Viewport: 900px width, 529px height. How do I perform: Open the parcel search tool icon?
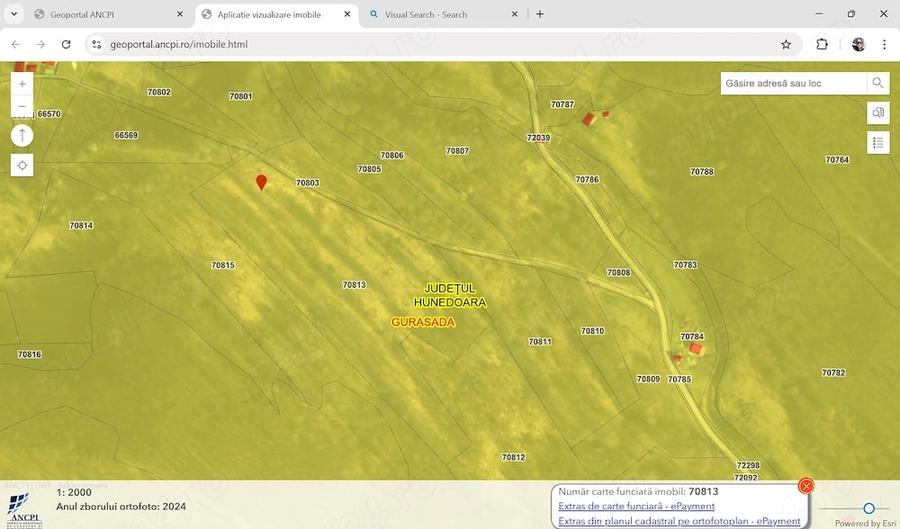878,112
